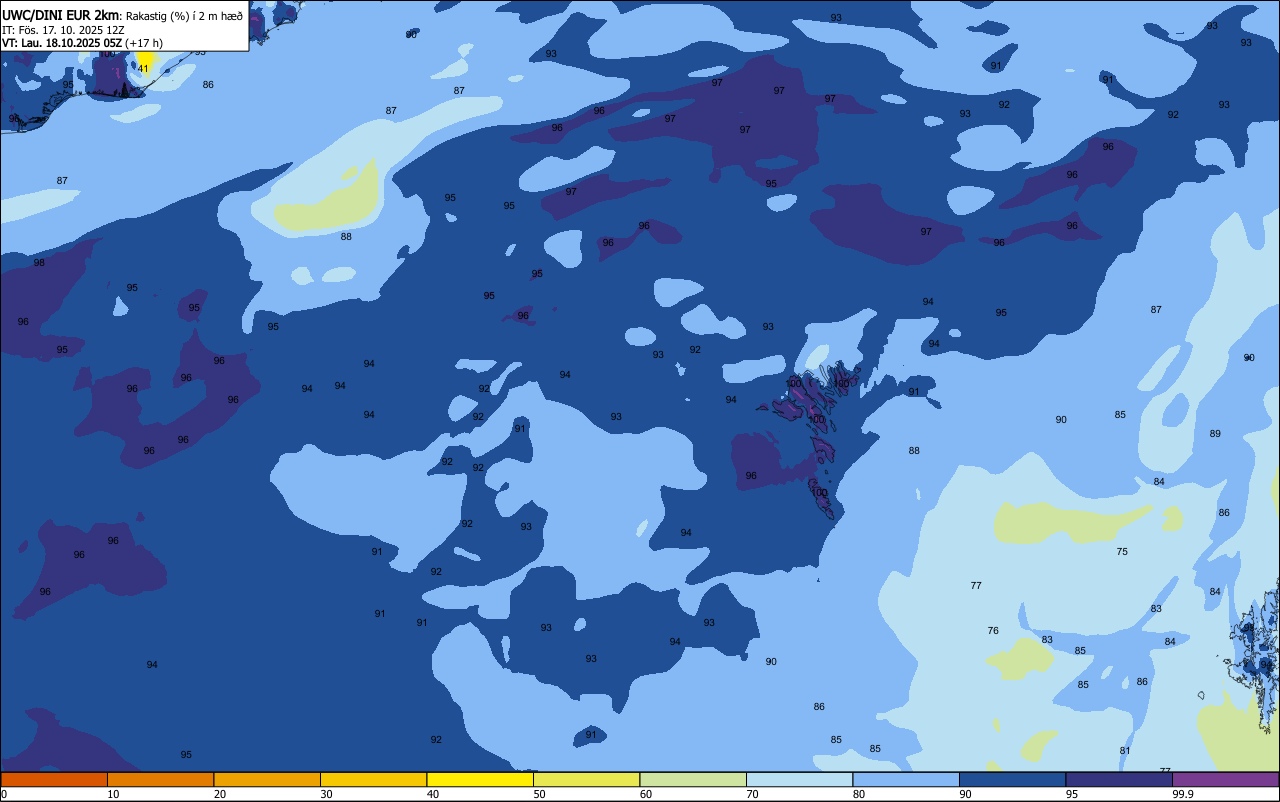Select the pale green 60–70 legend swatch

pos(693,780)
